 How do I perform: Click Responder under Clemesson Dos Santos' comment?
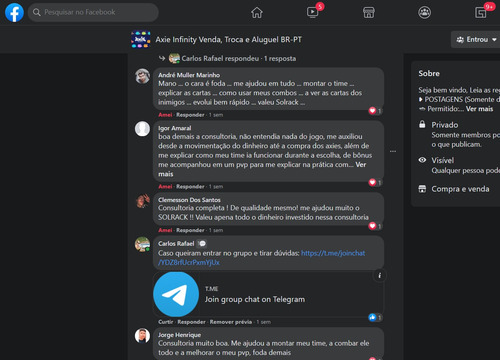(190, 230)
